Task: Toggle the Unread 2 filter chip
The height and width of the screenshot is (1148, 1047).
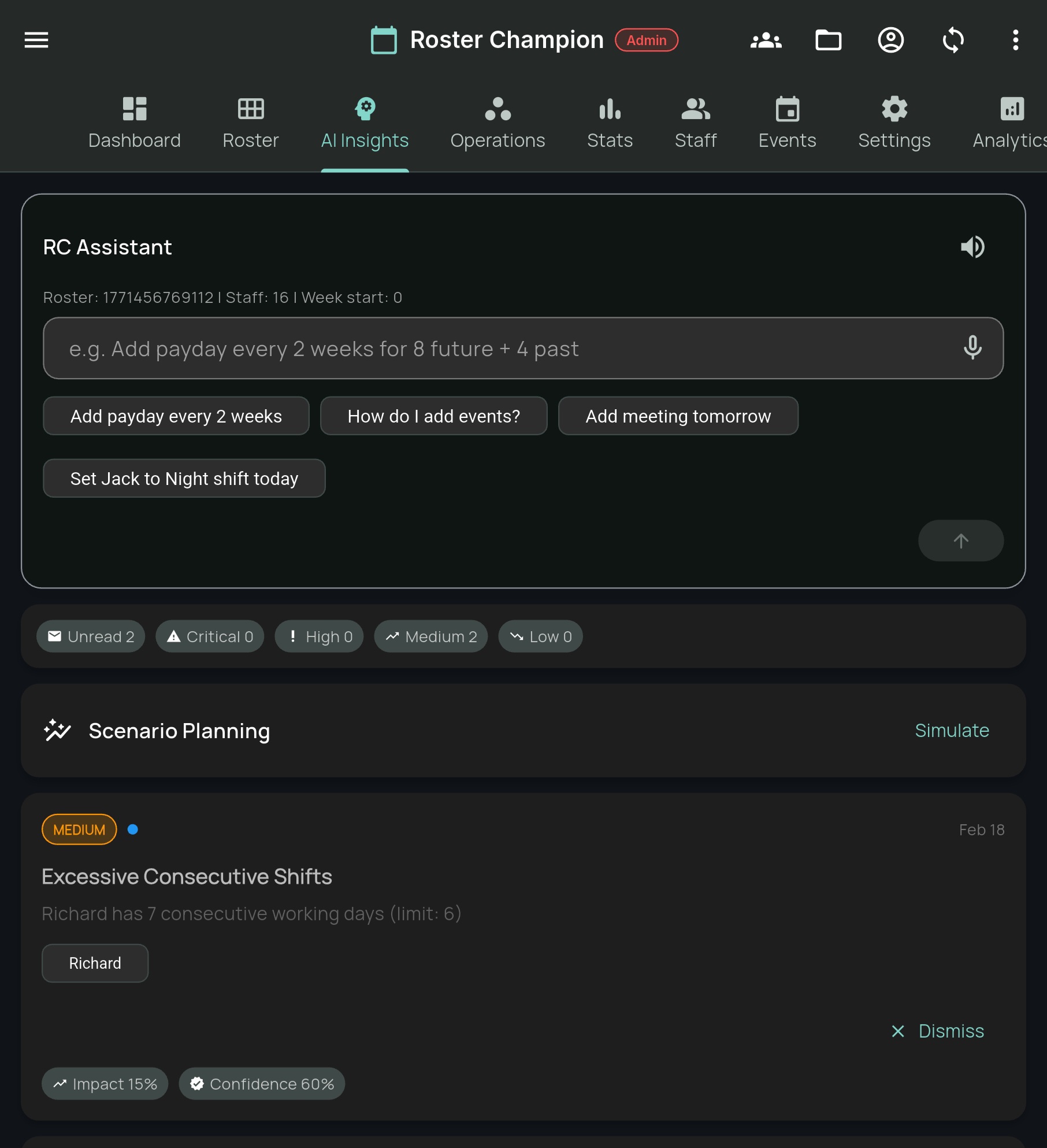Action: (91, 636)
